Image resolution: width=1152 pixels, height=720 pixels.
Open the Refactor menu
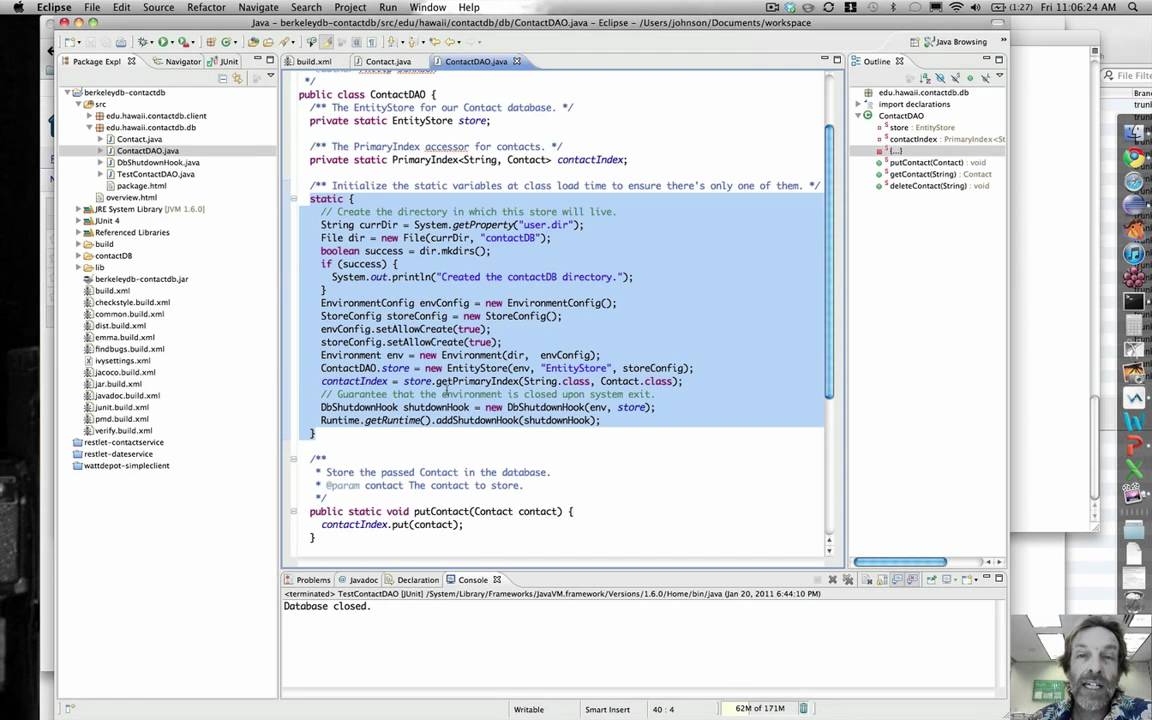pos(206,7)
